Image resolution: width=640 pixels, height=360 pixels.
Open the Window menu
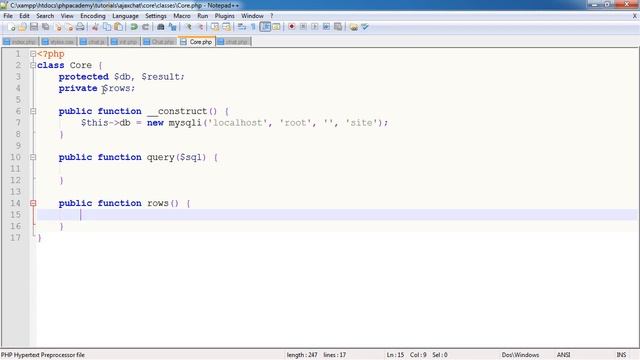(x=252, y=16)
